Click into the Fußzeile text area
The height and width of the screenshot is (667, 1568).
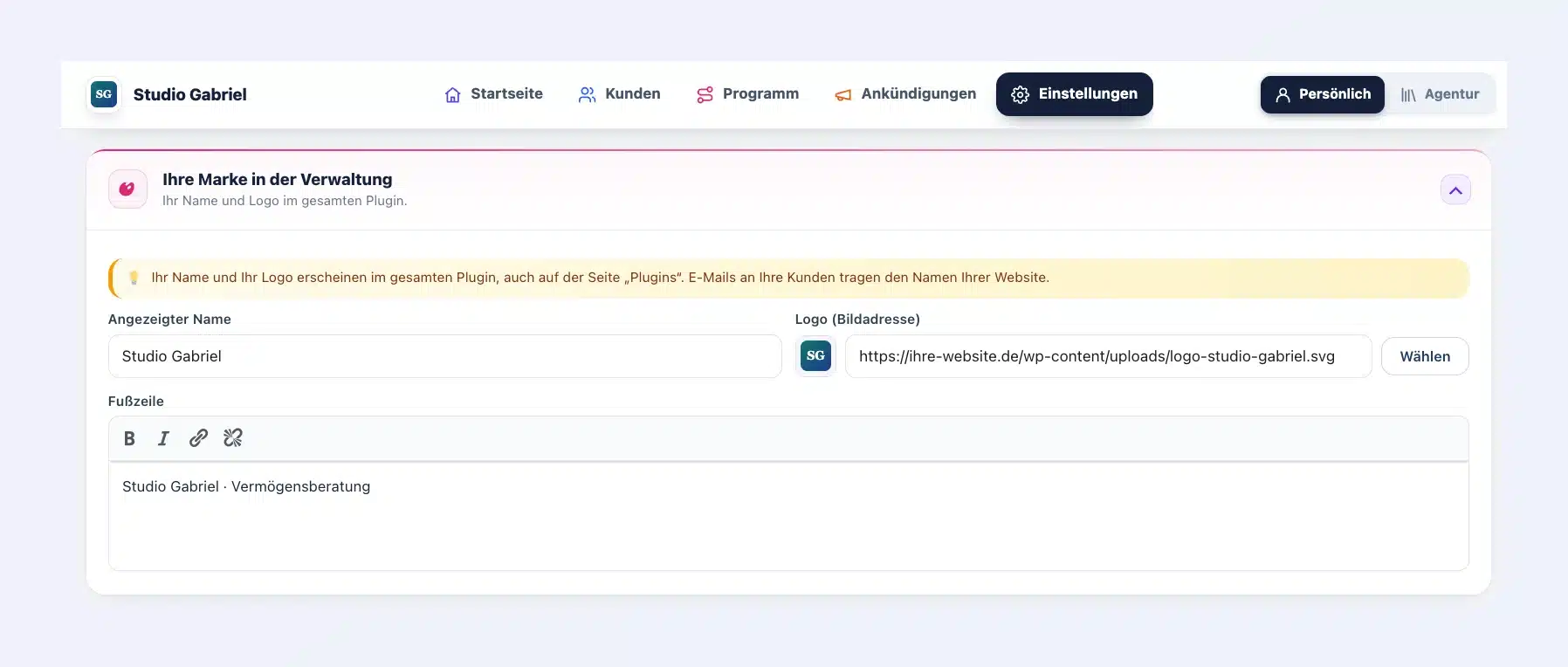pos(788,516)
